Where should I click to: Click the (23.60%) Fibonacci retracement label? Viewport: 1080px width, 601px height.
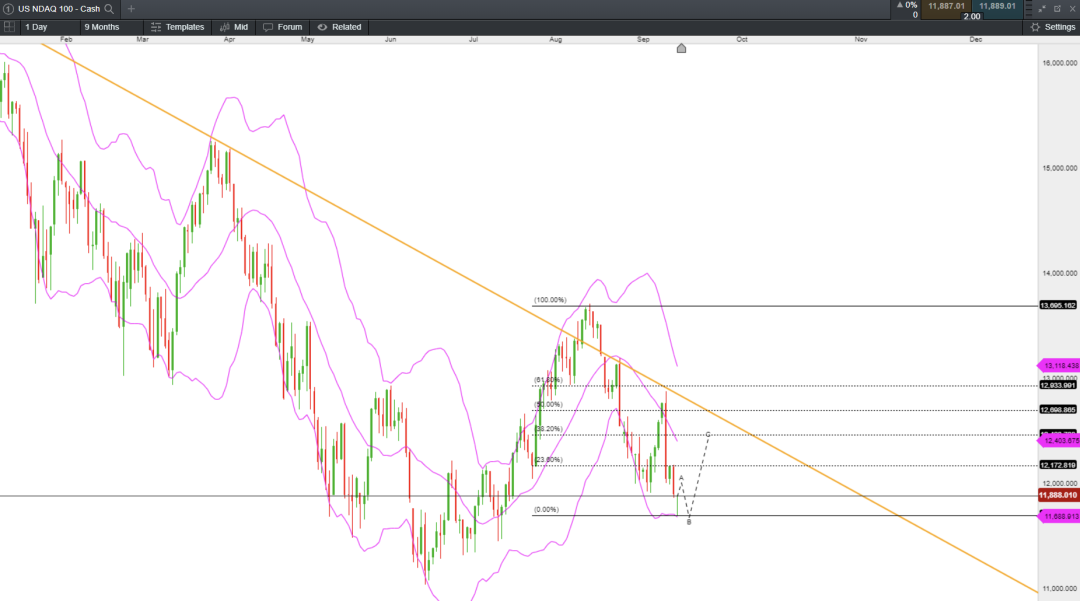[x=548, y=460]
